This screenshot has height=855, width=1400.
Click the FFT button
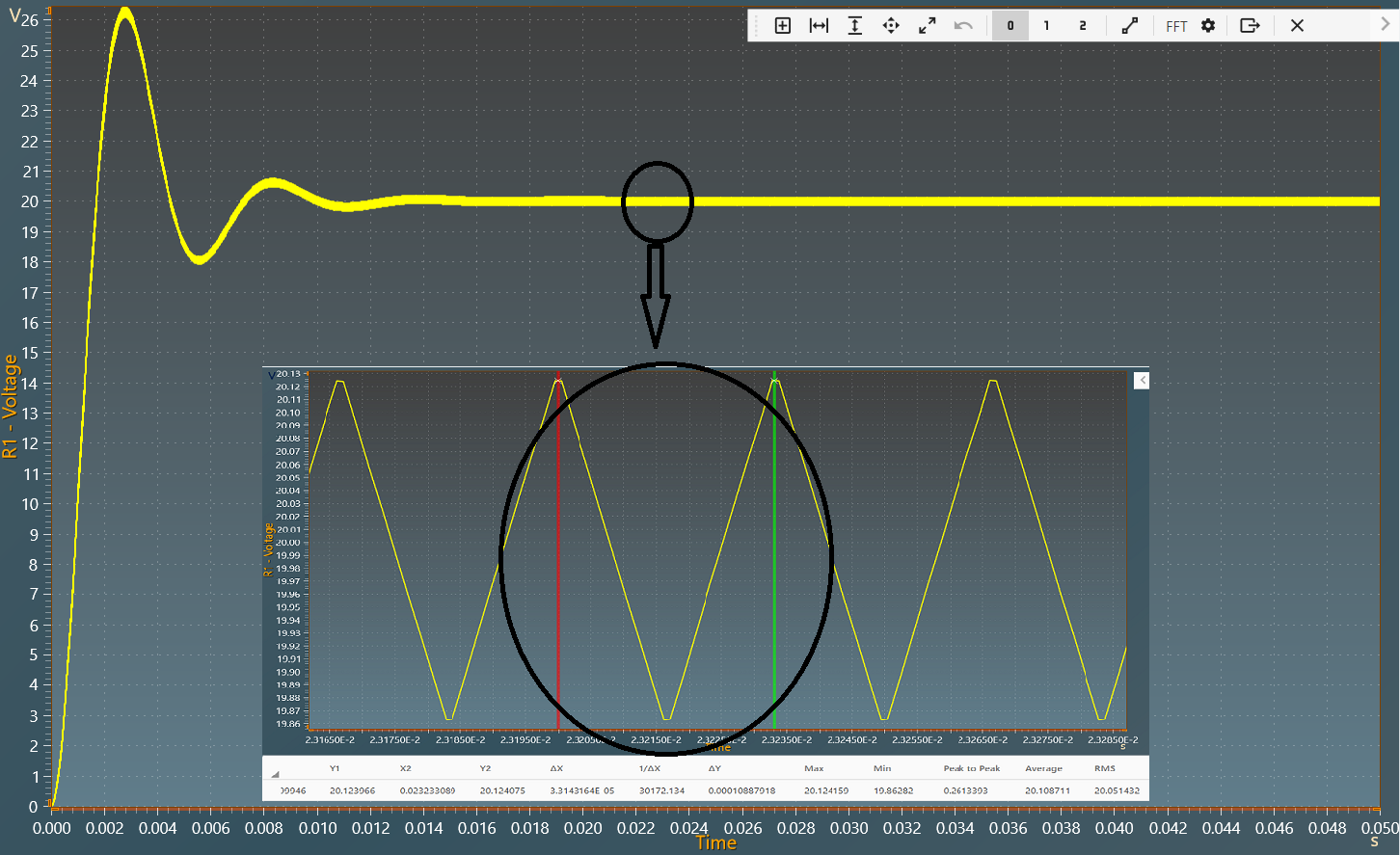click(1176, 26)
